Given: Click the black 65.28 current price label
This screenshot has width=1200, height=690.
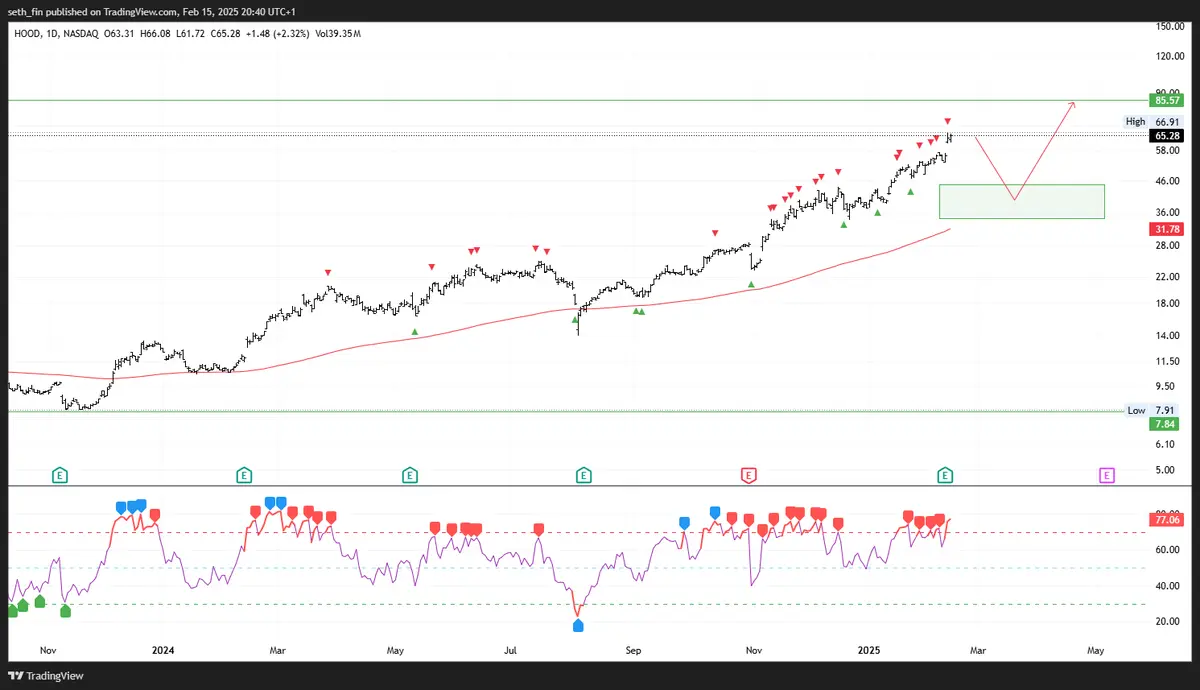Looking at the screenshot, I should [1167, 135].
